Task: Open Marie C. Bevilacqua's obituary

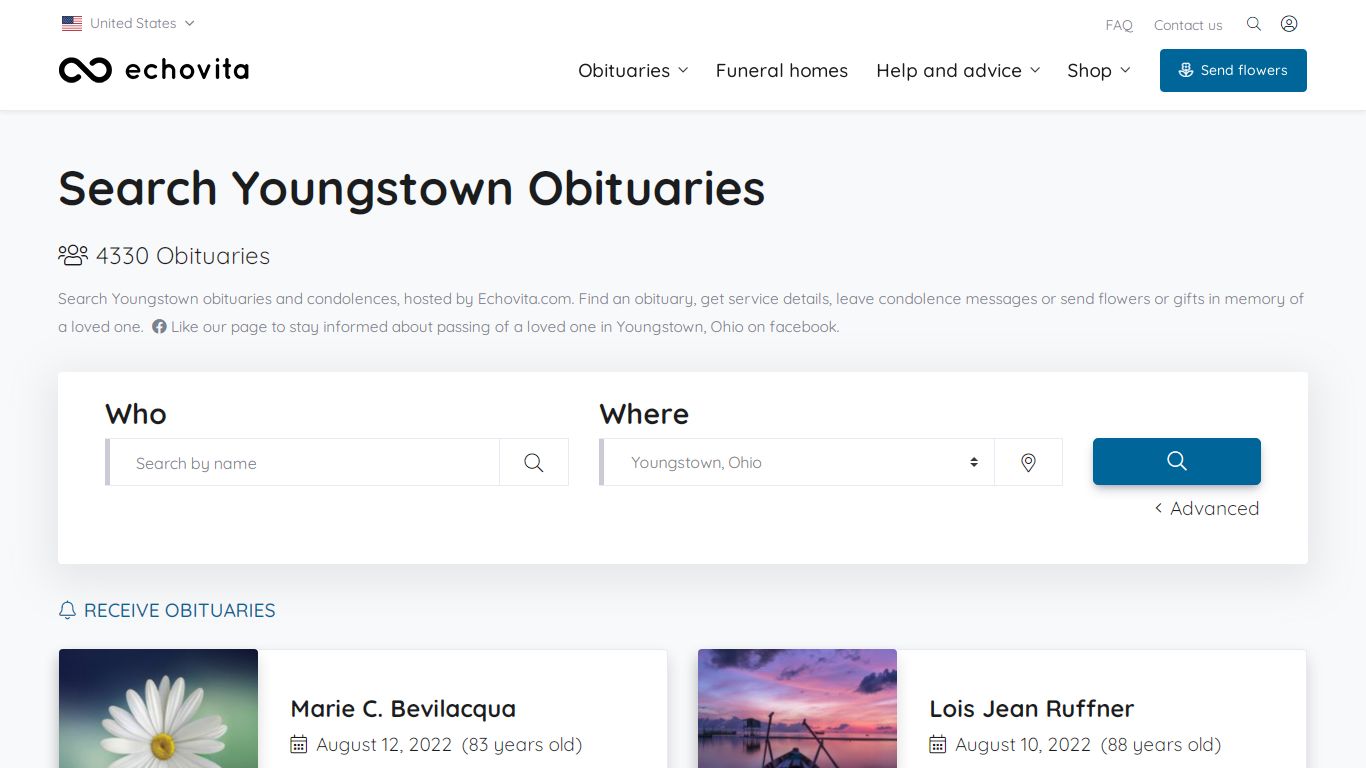Action: (403, 708)
